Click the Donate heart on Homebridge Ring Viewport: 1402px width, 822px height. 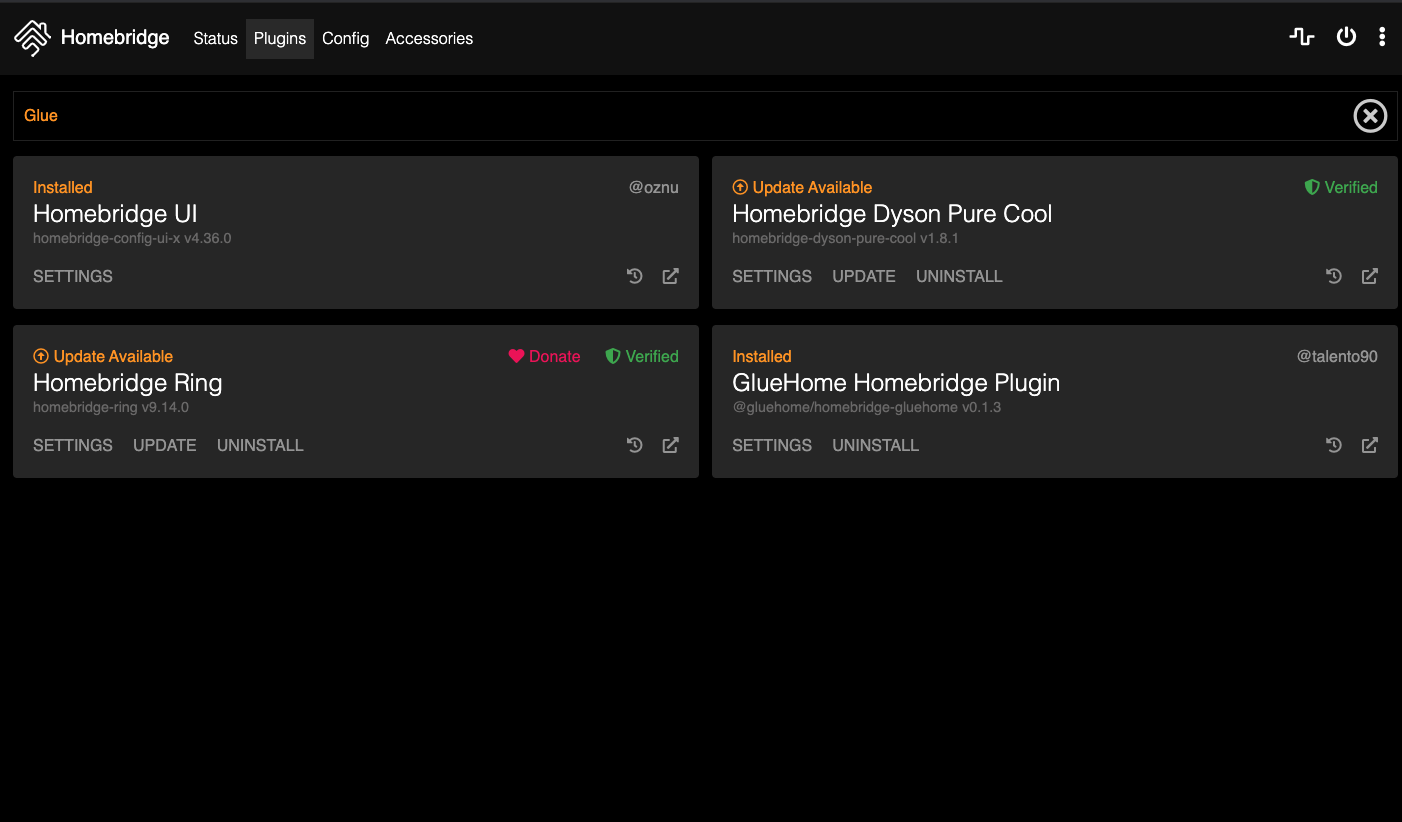(544, 356)
